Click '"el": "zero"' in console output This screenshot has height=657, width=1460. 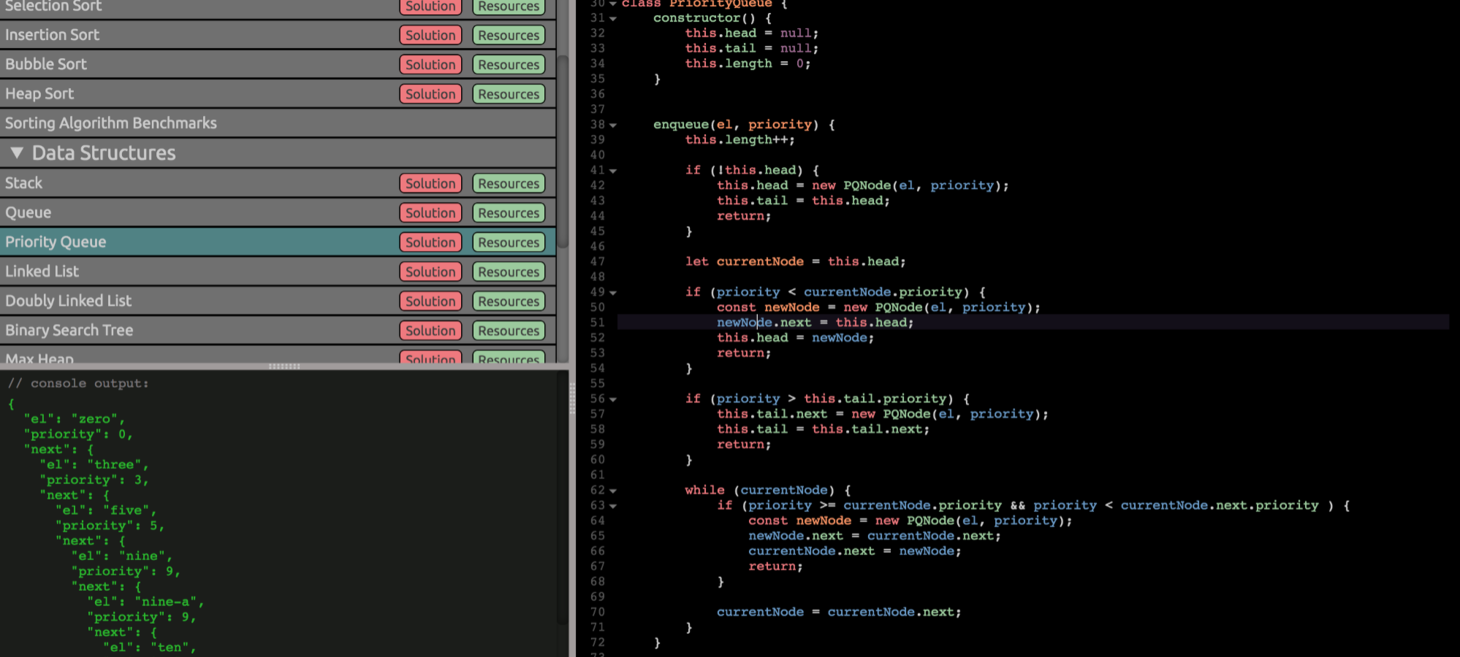coord(74,419)
